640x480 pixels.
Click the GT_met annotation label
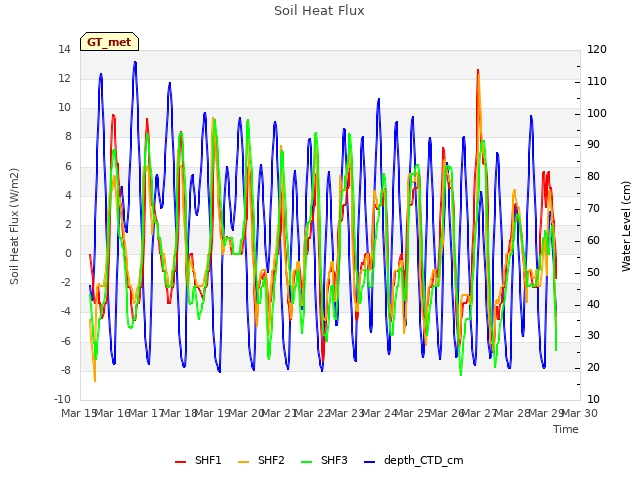(109, 42)
